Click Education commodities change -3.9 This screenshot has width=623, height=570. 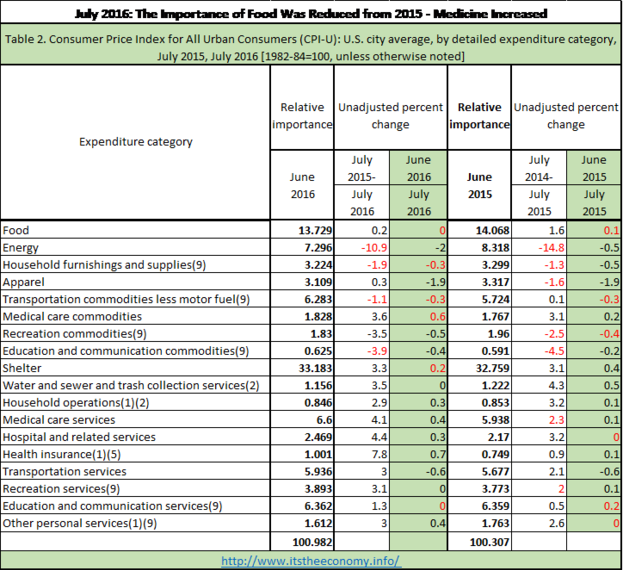(x=377, y=351)
